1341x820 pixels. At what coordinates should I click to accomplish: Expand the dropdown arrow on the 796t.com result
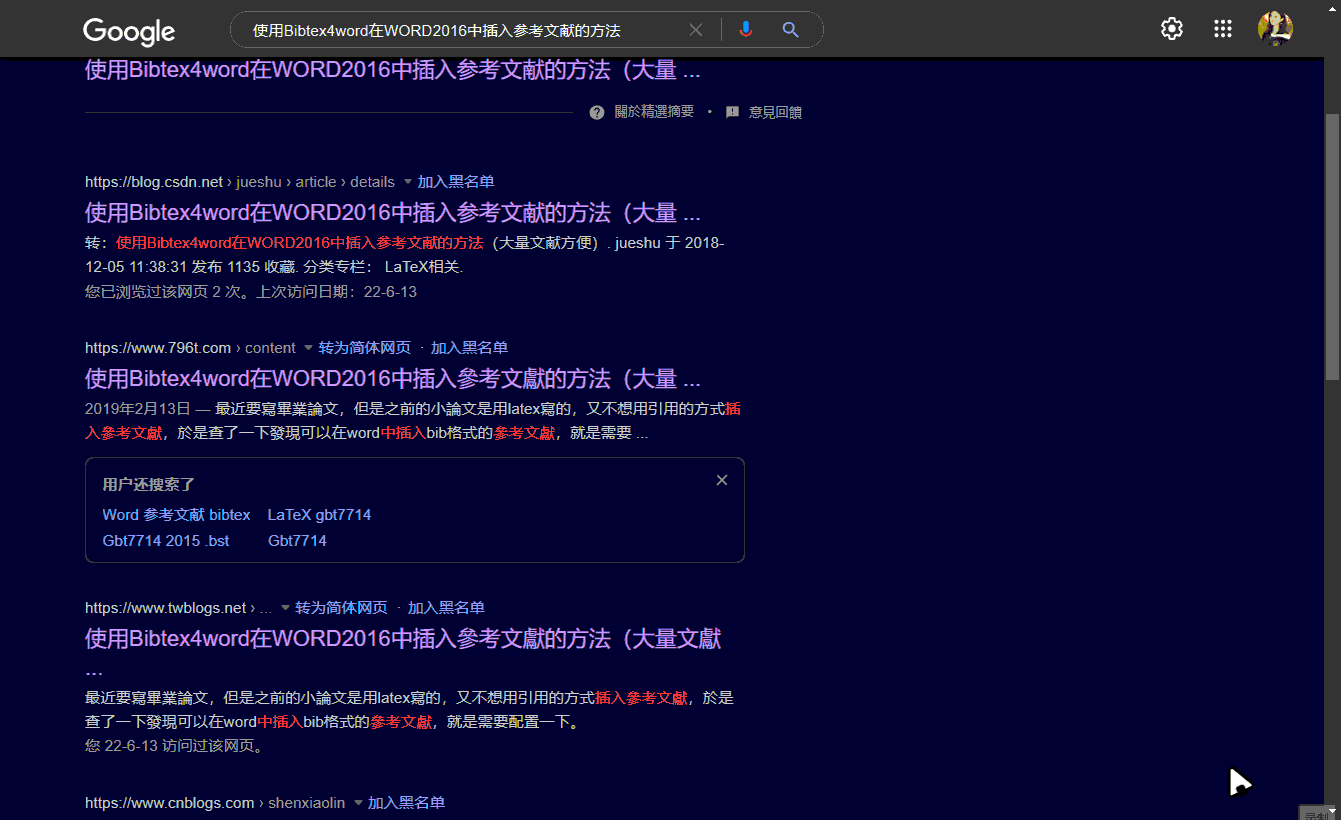308,348
